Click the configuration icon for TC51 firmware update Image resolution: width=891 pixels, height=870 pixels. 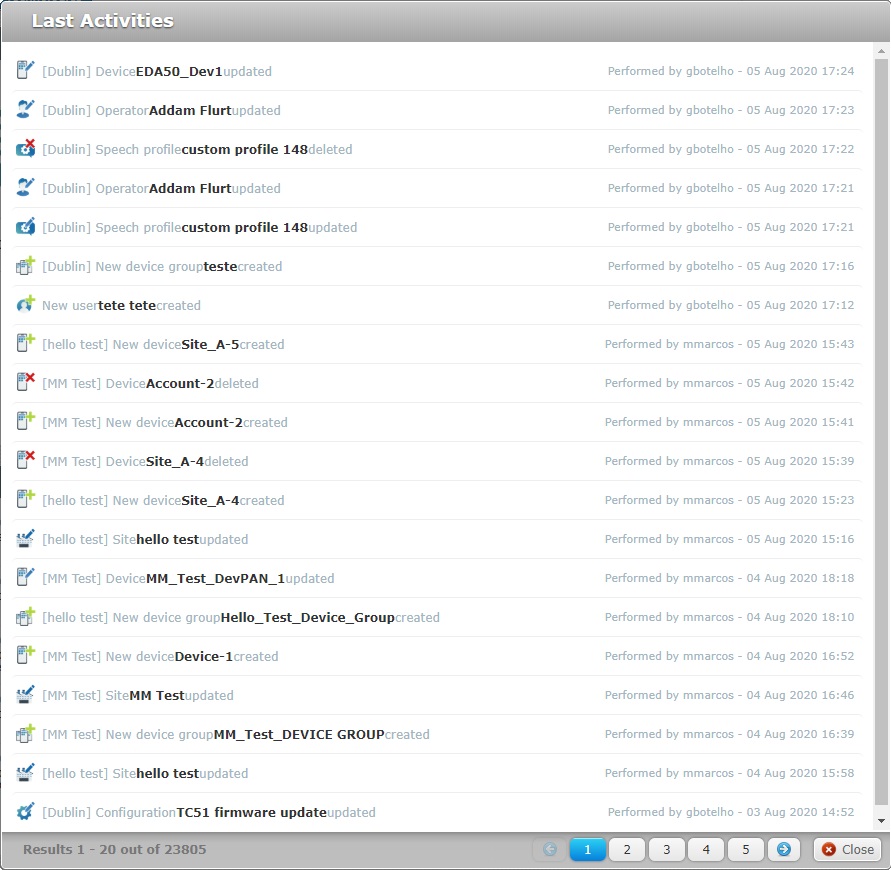(24, 812)
